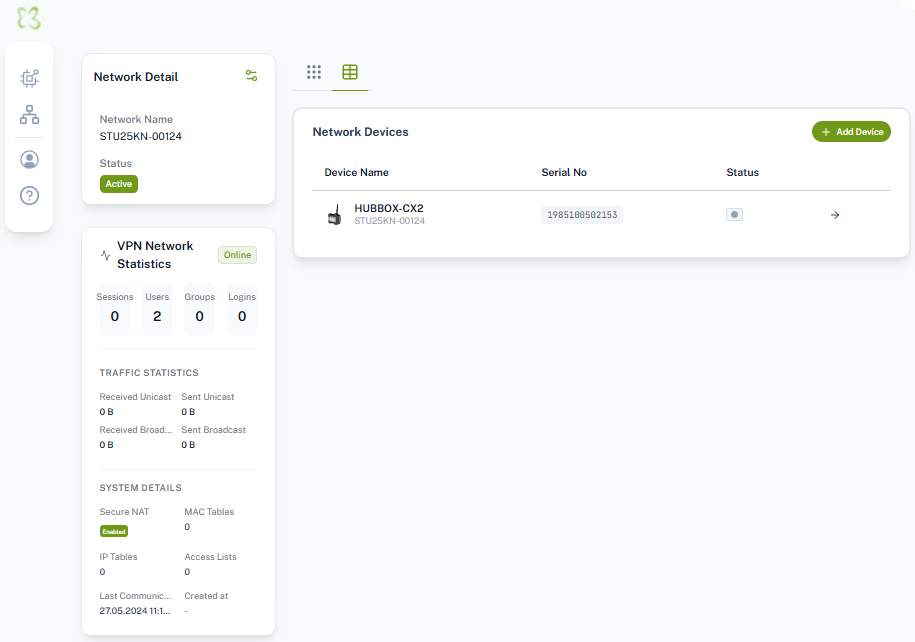Click the HUBBOX-CX2 device name
Image resolution: width=915 pixels, height=642 pixels.
pyautogui.click(x=389, y=208)
